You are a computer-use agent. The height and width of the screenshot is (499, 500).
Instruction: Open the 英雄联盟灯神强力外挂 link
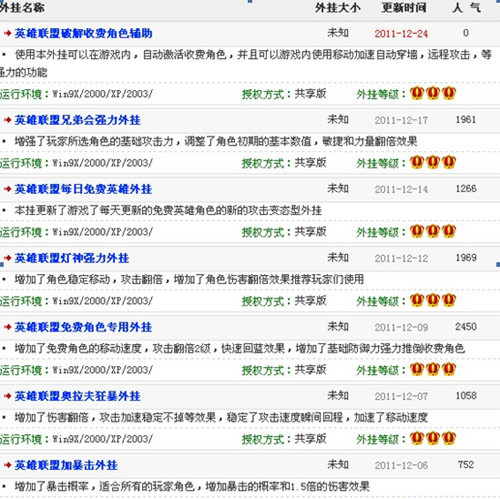(x=72, y=258)
